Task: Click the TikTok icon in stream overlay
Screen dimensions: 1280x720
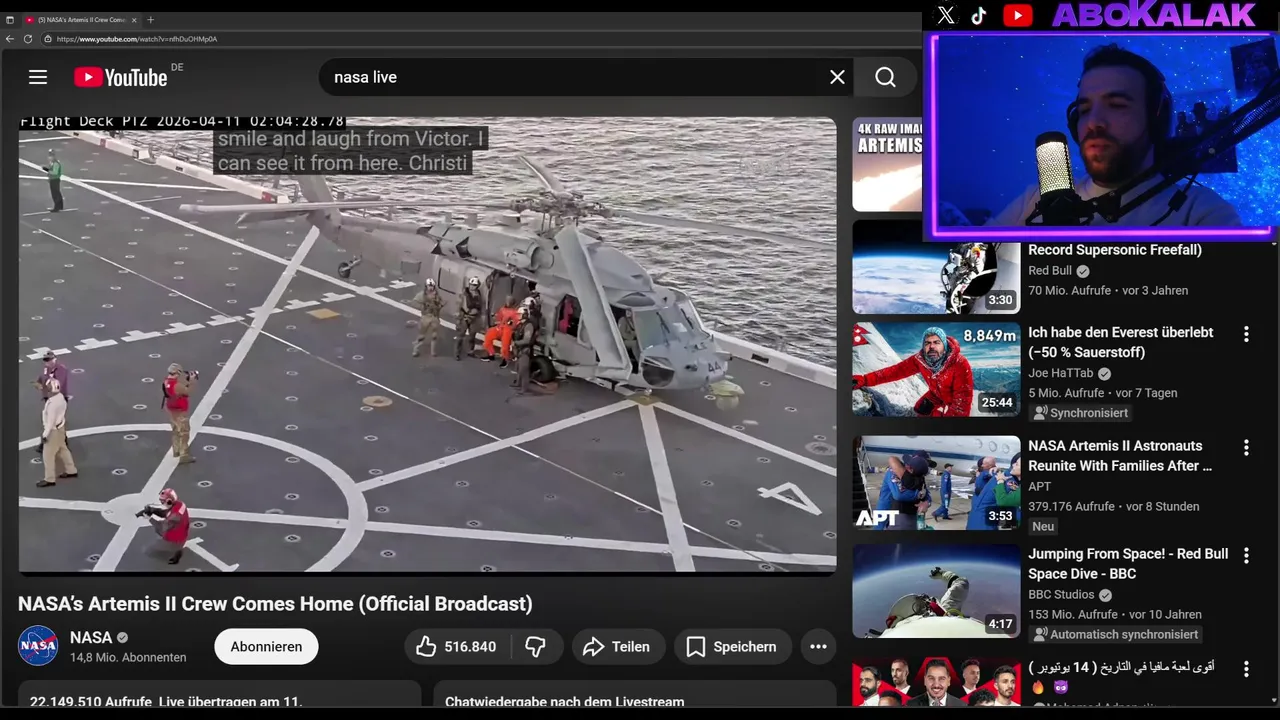Action: click(x=979, y=15)
